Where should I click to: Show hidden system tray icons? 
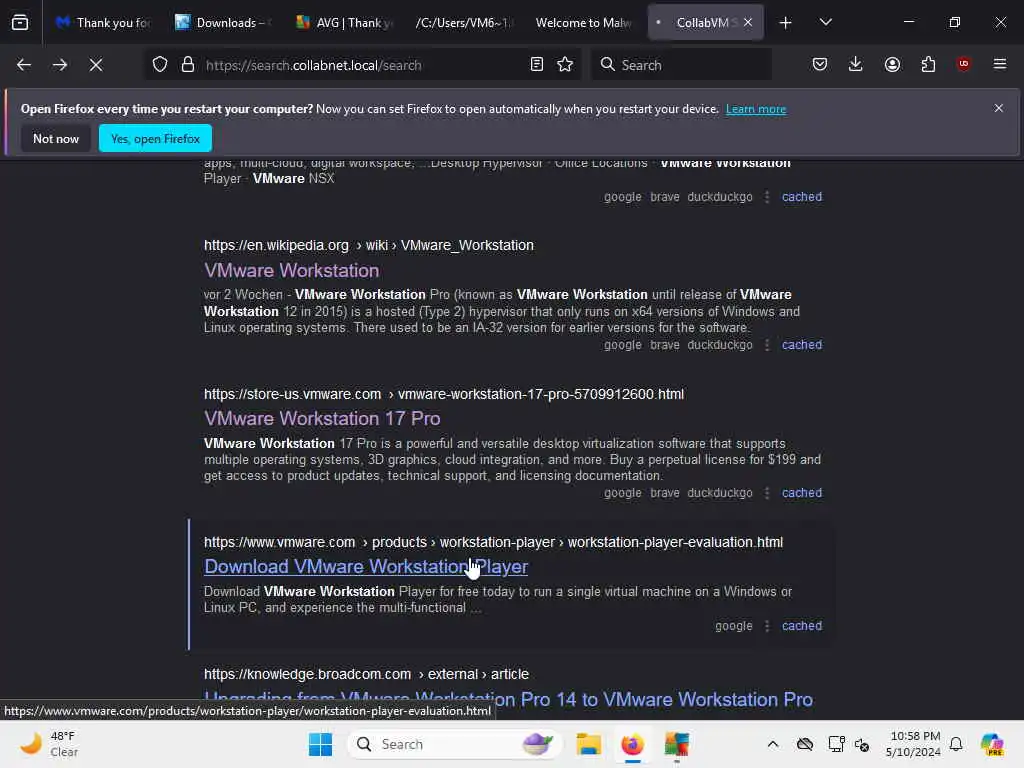773,744
